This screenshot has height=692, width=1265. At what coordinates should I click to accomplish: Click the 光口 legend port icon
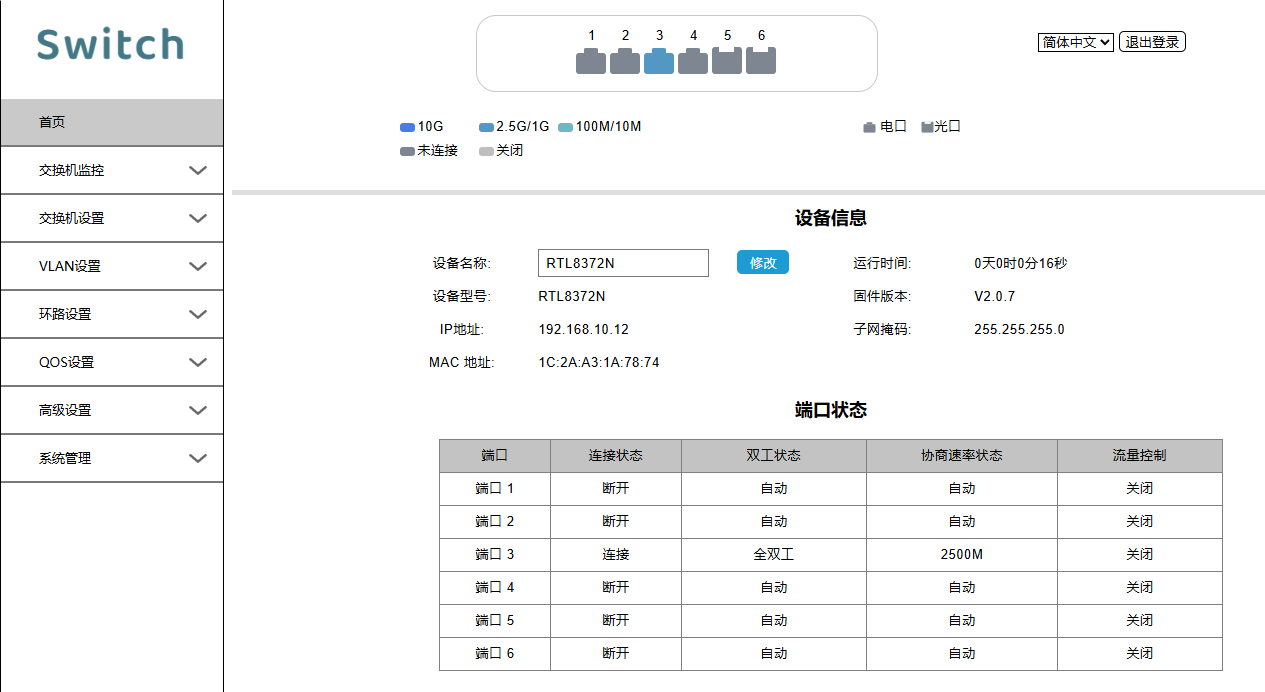click(x=927, y=127)
